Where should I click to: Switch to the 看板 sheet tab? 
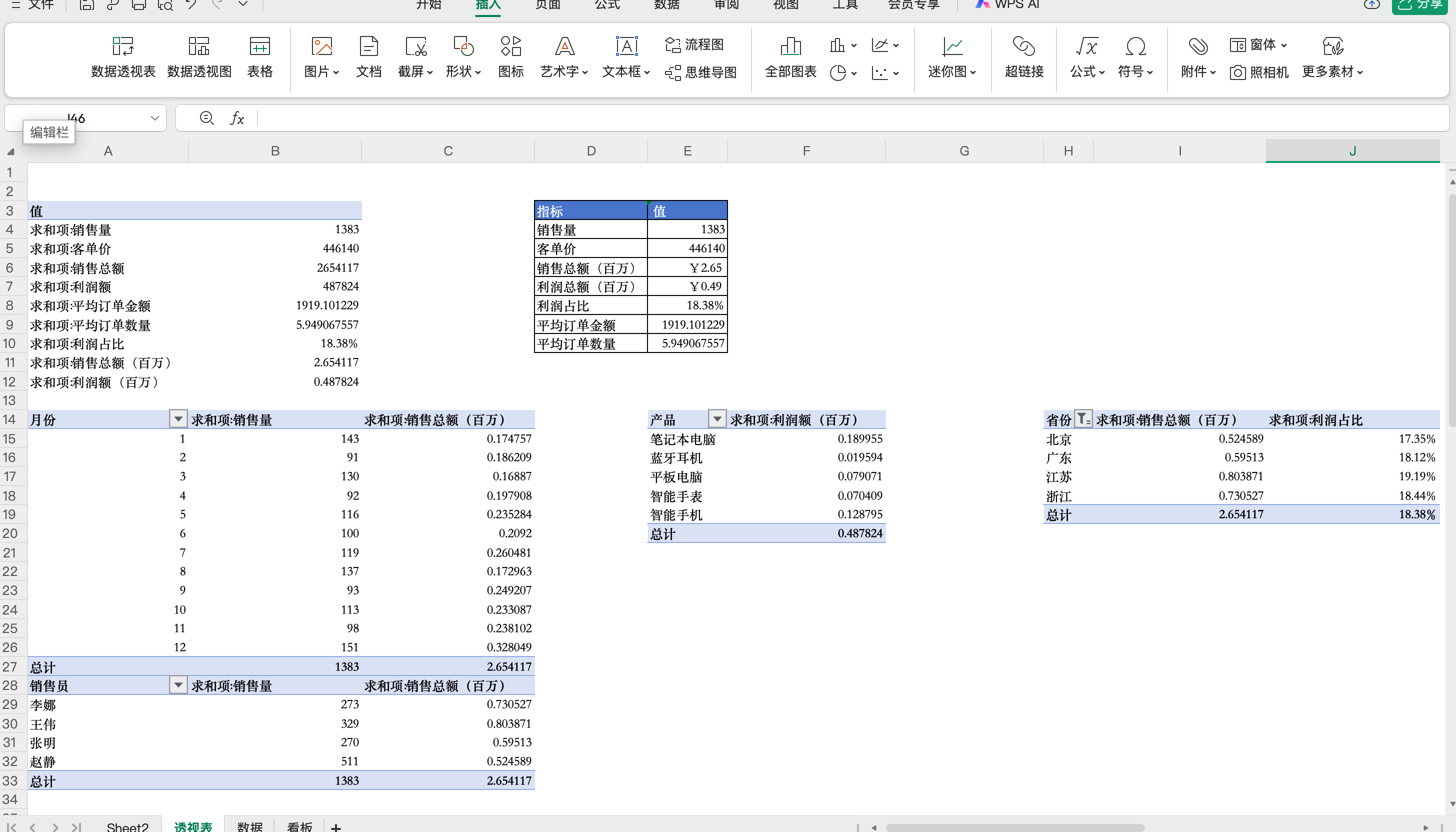pyautogui.click(x=299, y=825)
